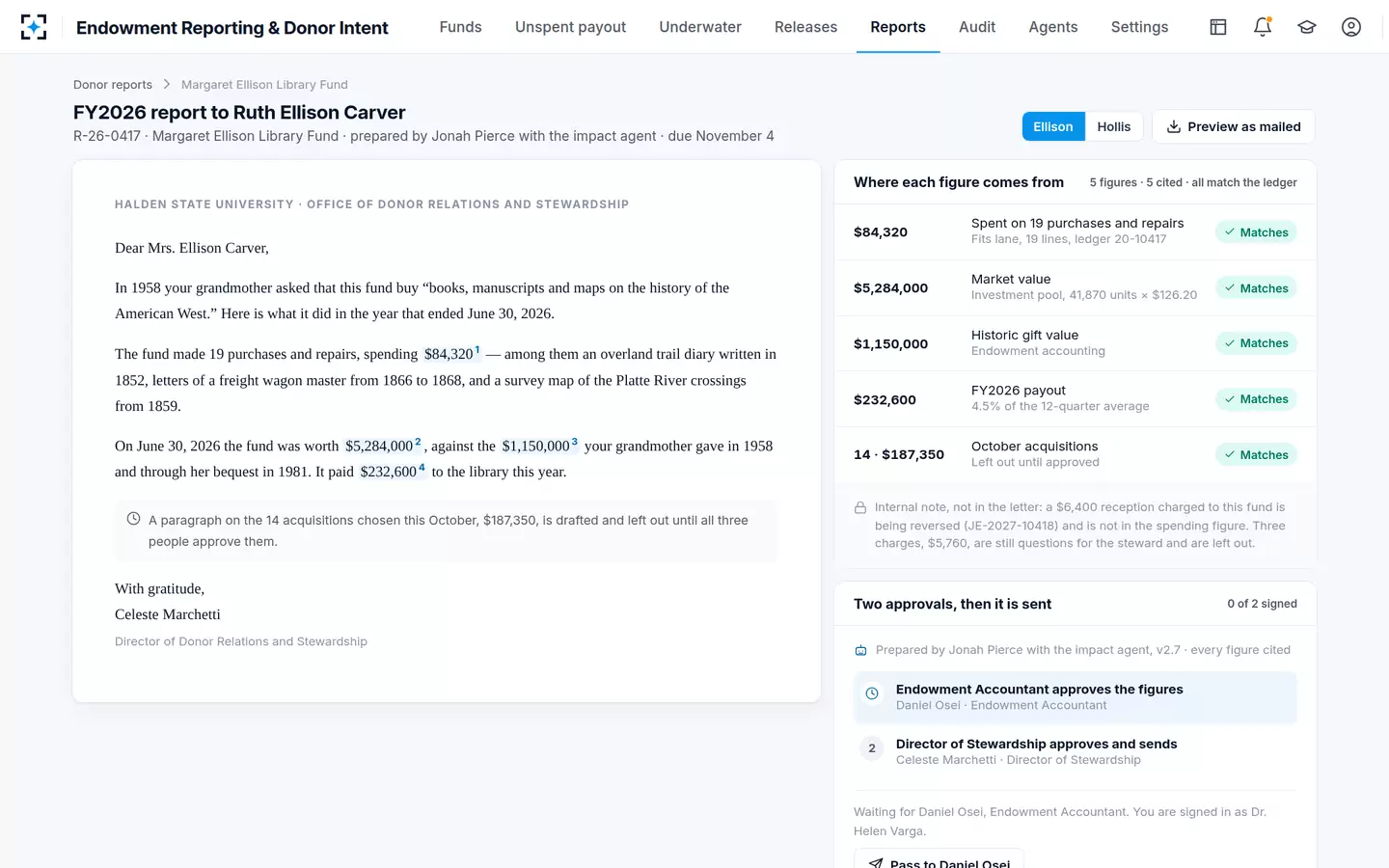Viewport: 1389px width, 868px height.
Task: Click the highlighted $5,284,000 figure in letter
Action: 379,446
